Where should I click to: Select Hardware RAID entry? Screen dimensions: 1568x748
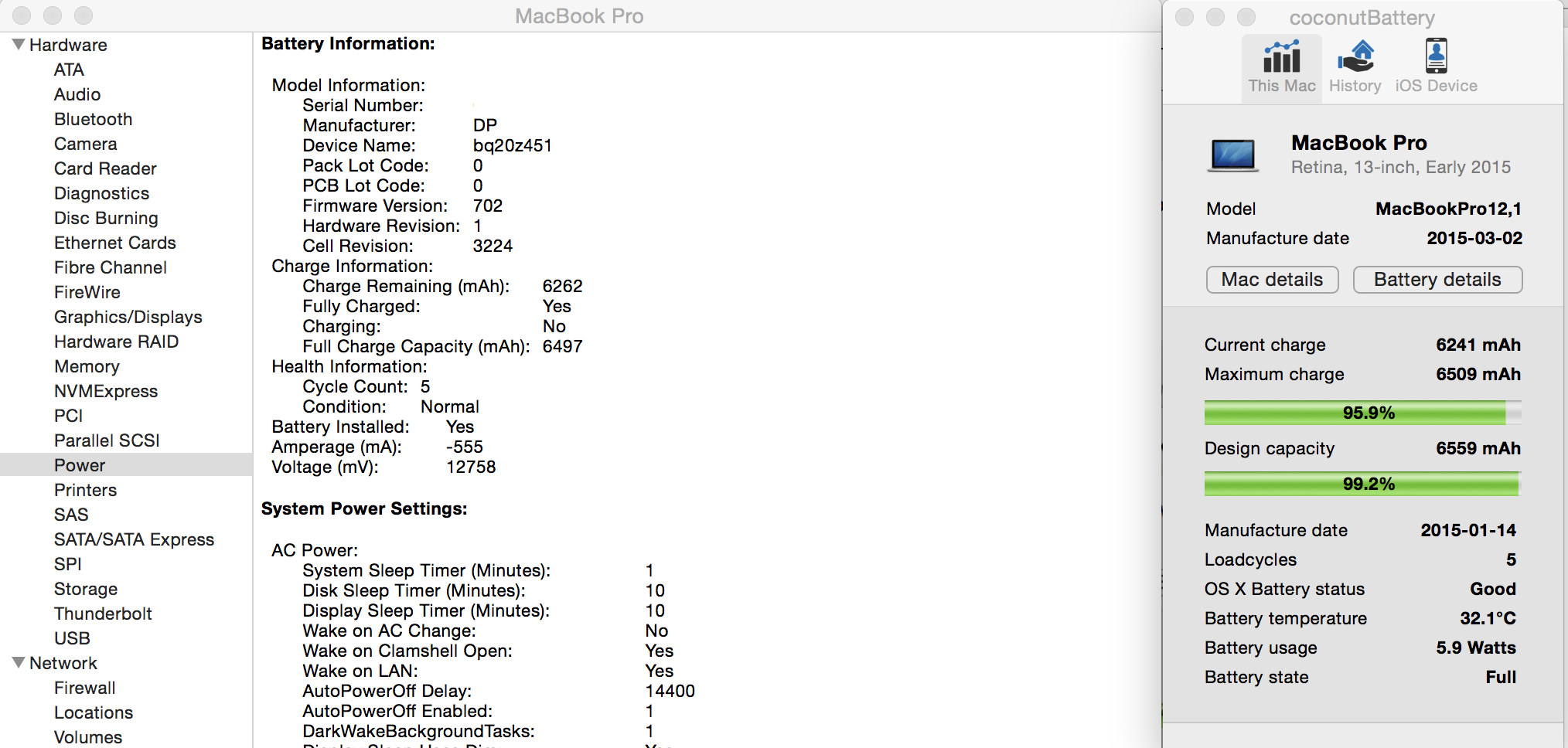click(x=116, y=342)
